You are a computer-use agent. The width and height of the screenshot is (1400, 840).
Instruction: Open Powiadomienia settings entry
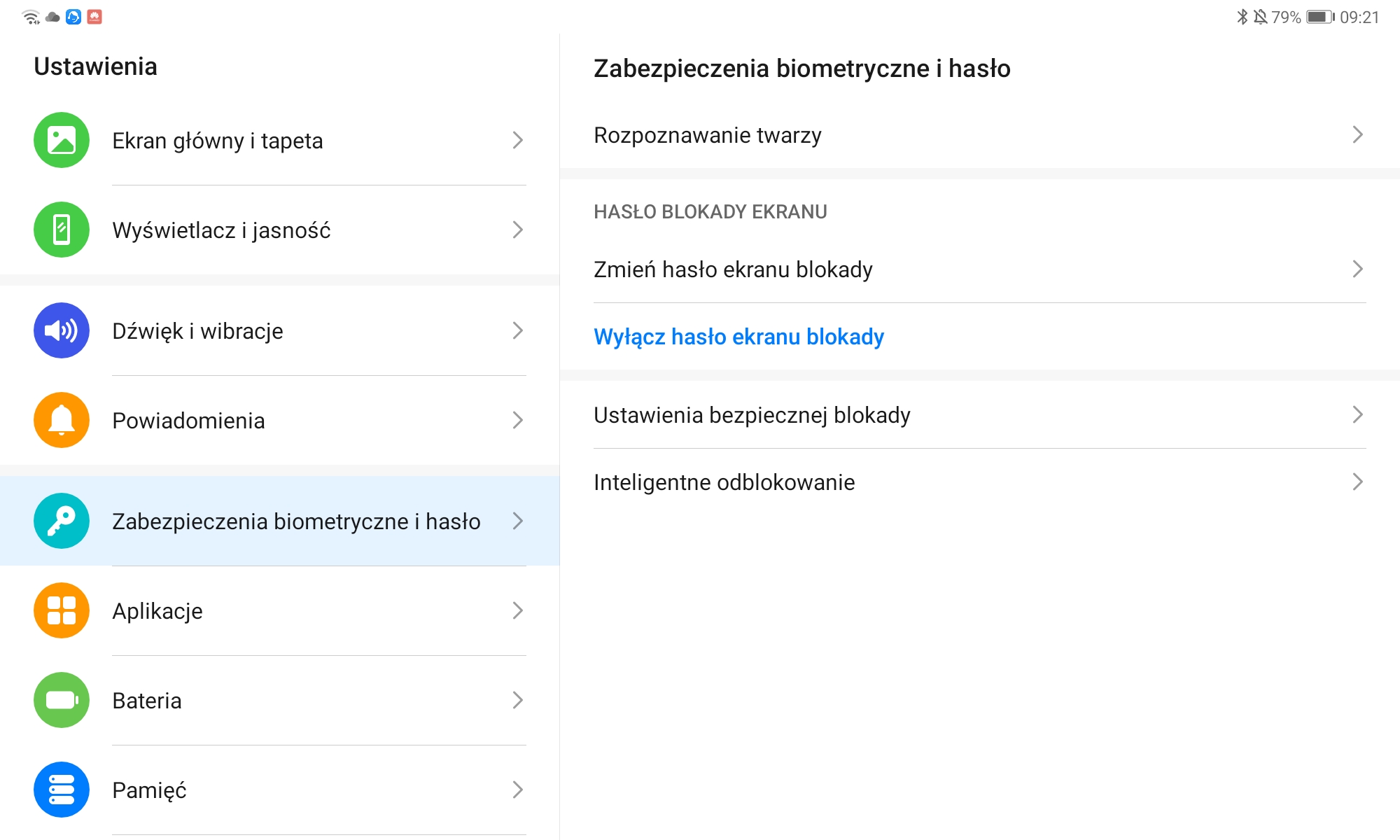[x=280, y=420]
